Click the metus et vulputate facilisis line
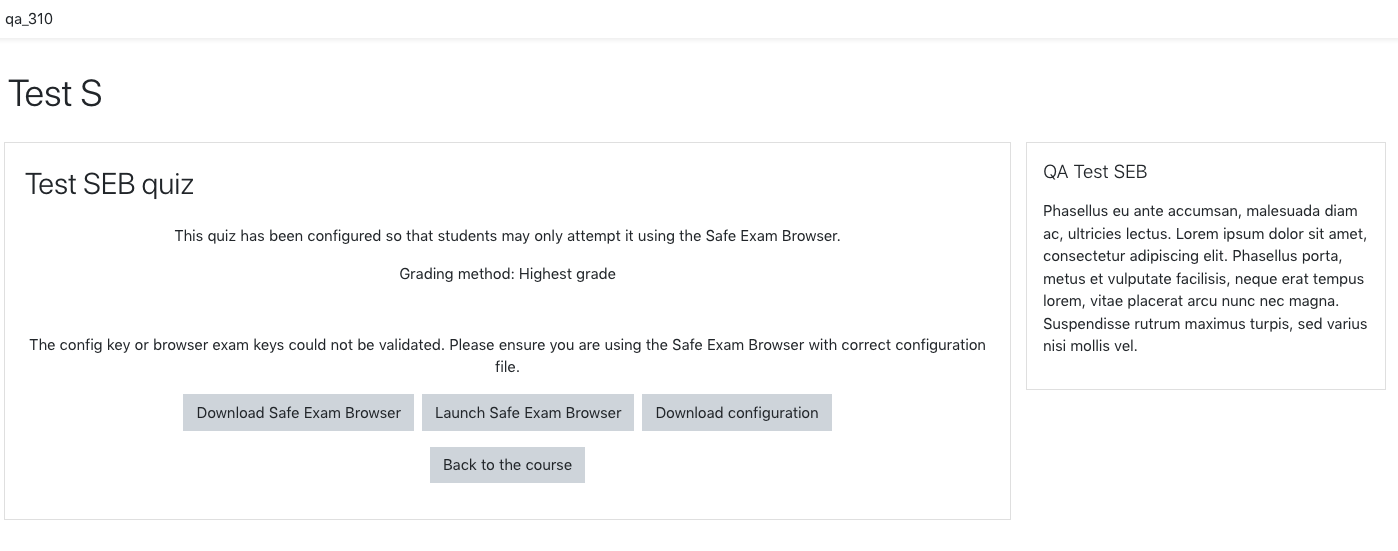 click(1203, 279)
